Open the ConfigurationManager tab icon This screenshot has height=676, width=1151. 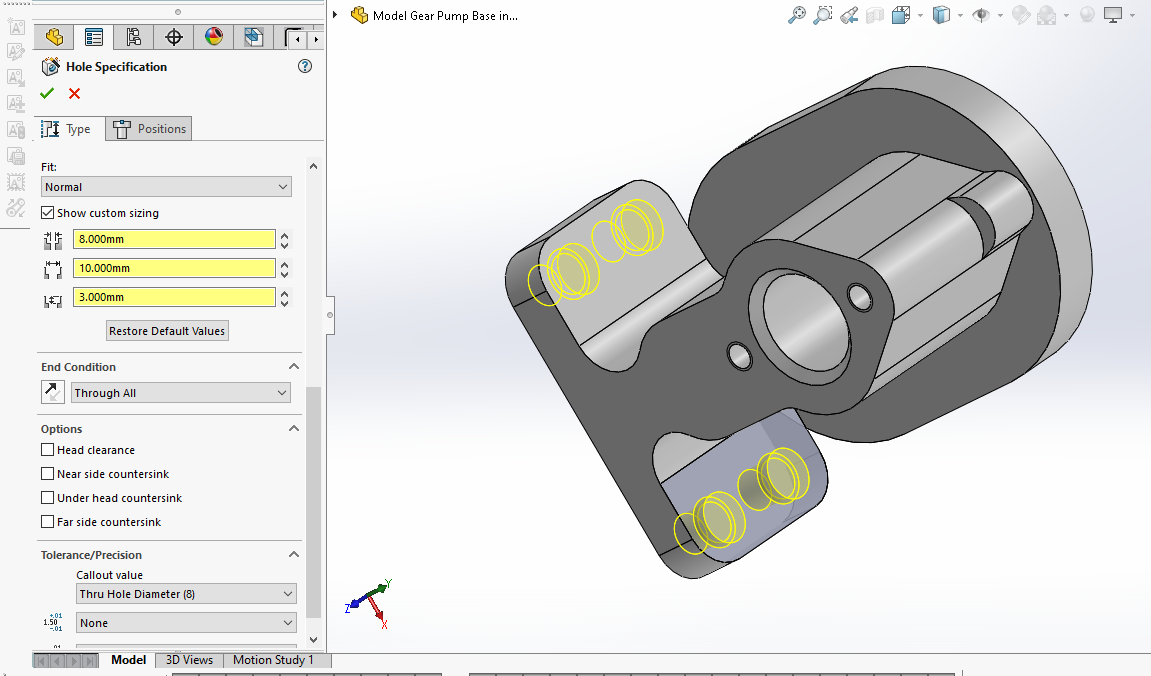click(x=133, y=38)
